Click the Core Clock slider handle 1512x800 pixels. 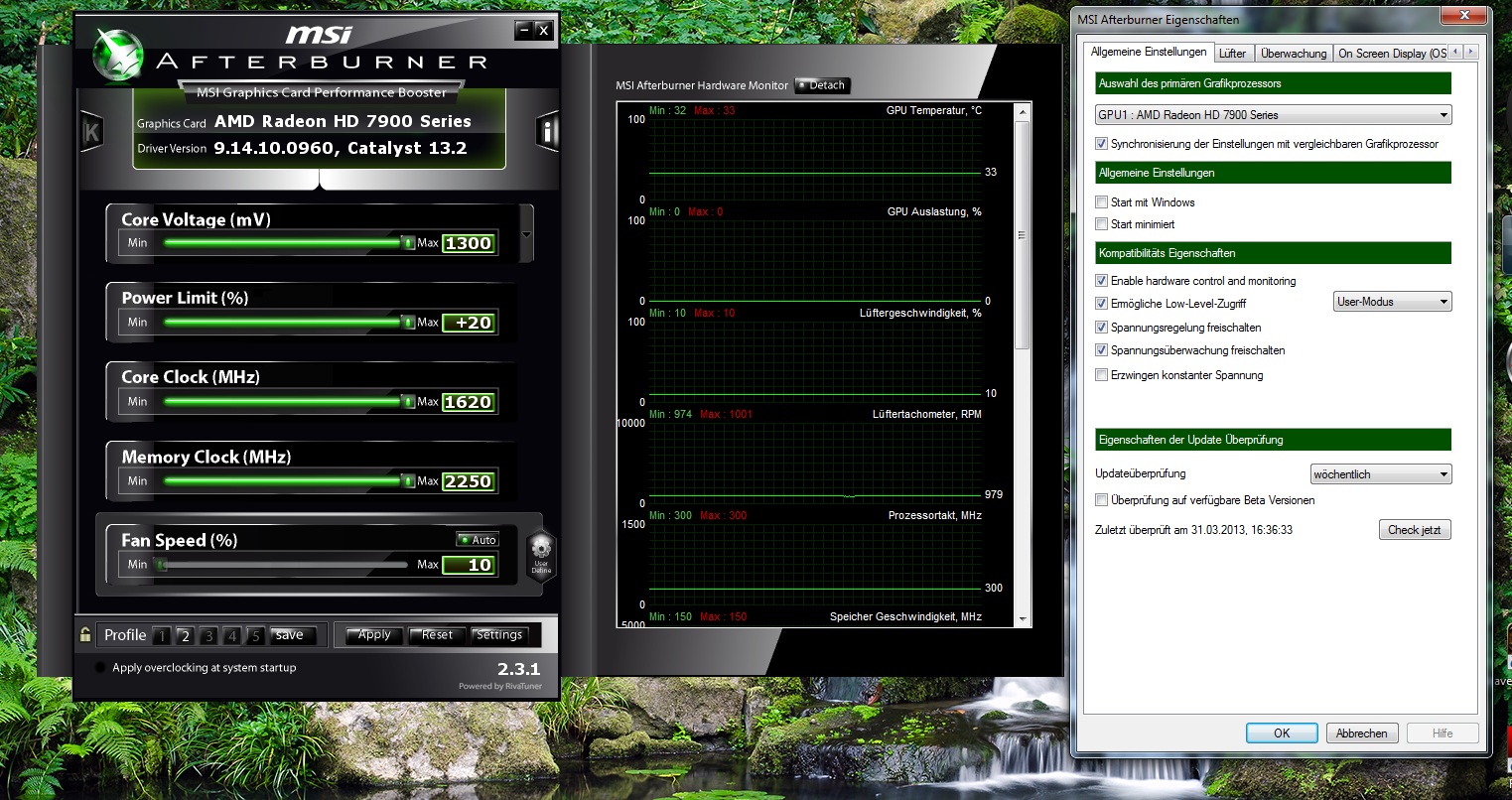coord(408,401)
